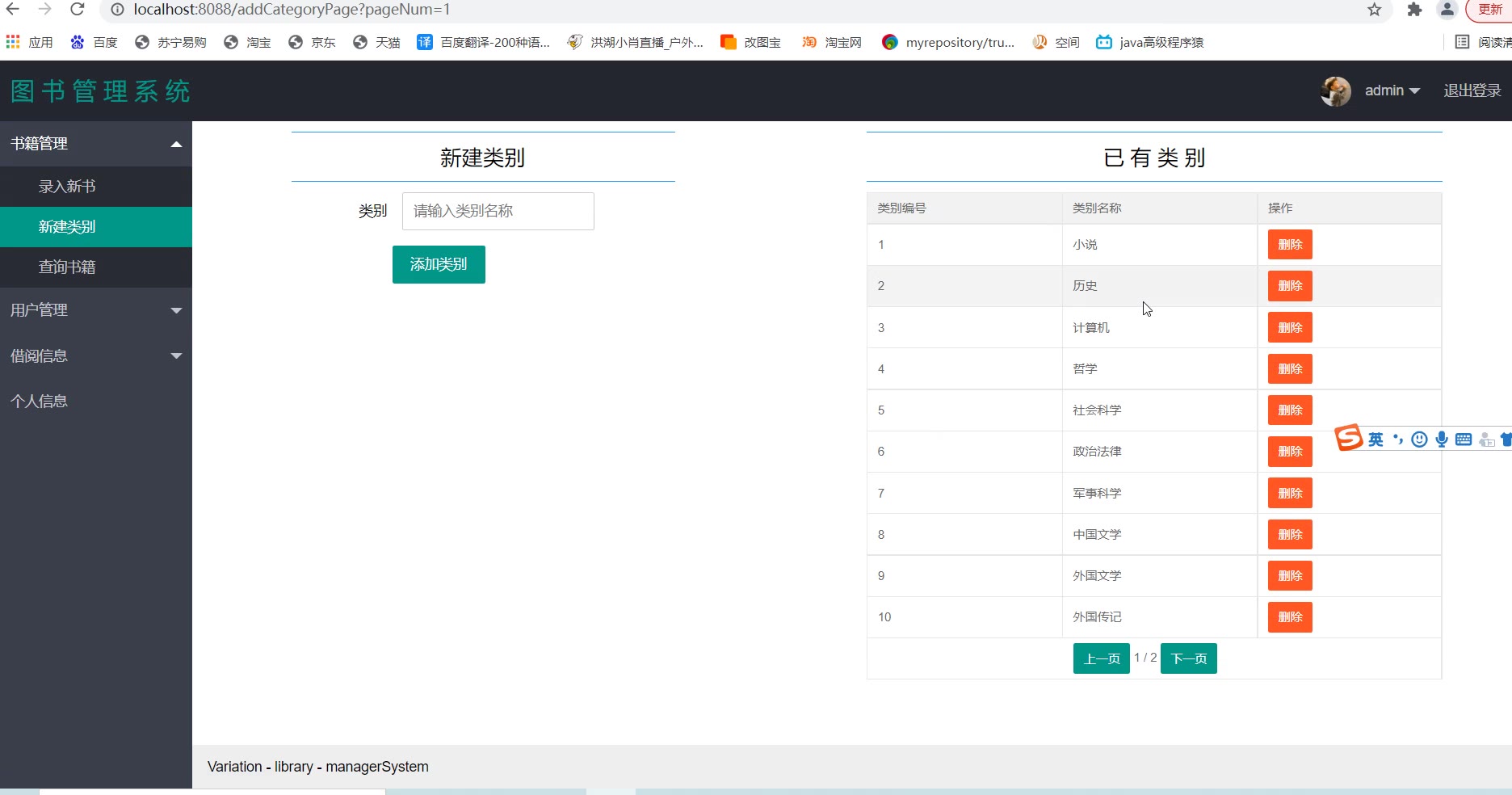Expand the 用户管理 sidebar section
Image resolution: width=1512 pixels, height=795 pixels.
point(96,310)
